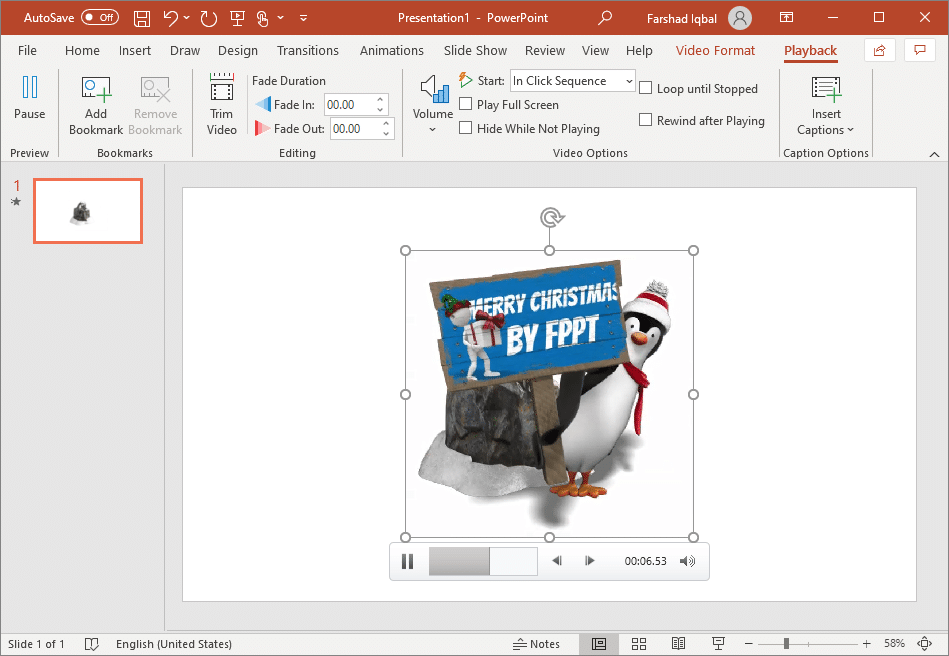Check Hide While Not Playing

click(466, 128)
